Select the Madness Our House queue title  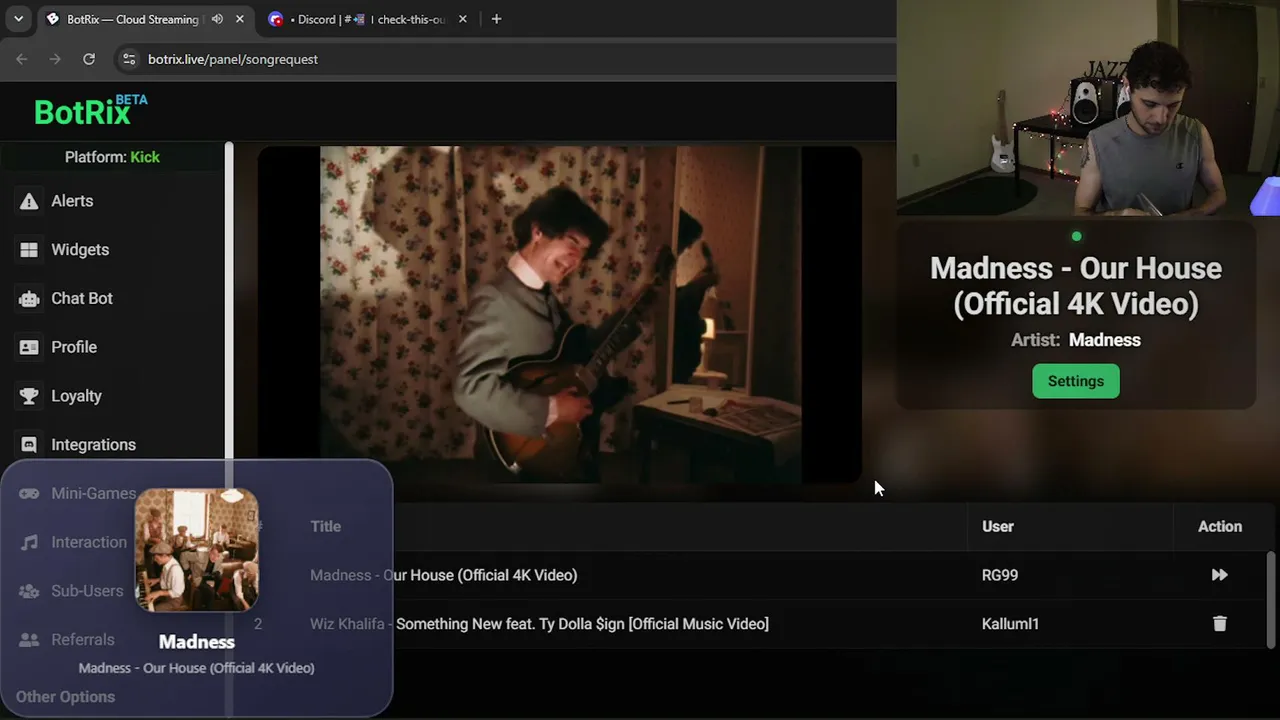(x=443, y=575)
